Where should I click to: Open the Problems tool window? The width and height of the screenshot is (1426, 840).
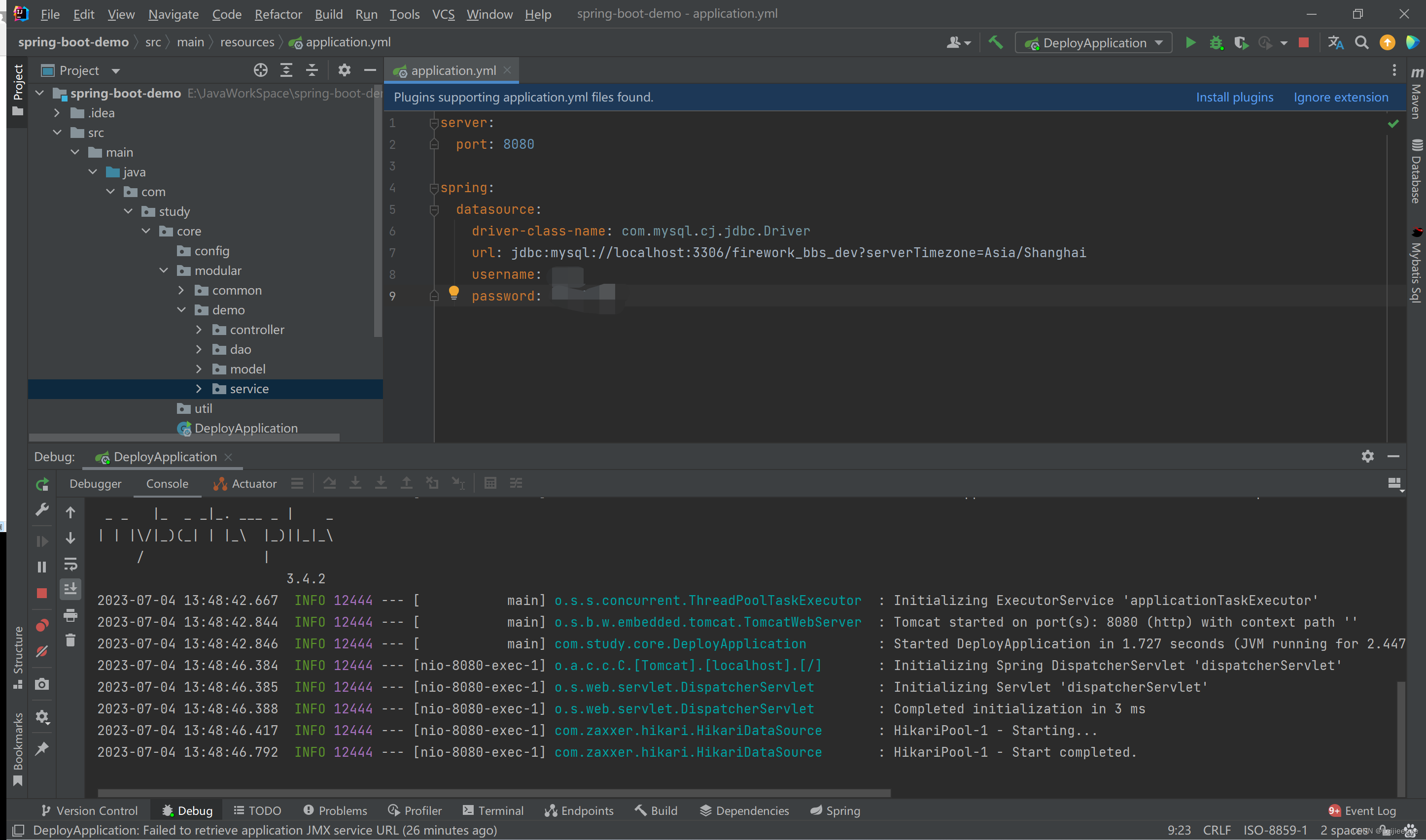click(x=335, y=810)
